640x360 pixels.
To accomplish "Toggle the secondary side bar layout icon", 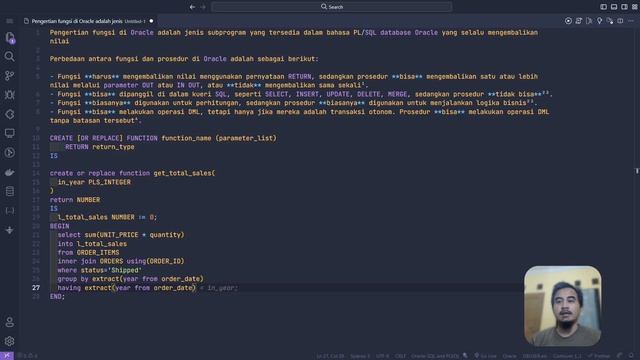I will [x=624, y=7].
